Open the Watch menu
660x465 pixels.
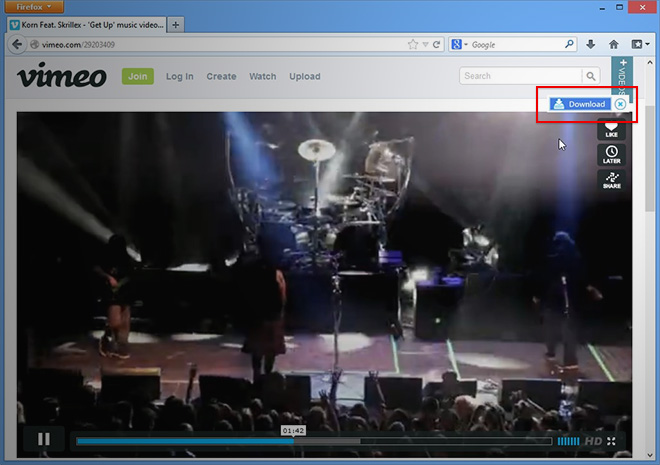pyautogui.click(x=263, y=77)
